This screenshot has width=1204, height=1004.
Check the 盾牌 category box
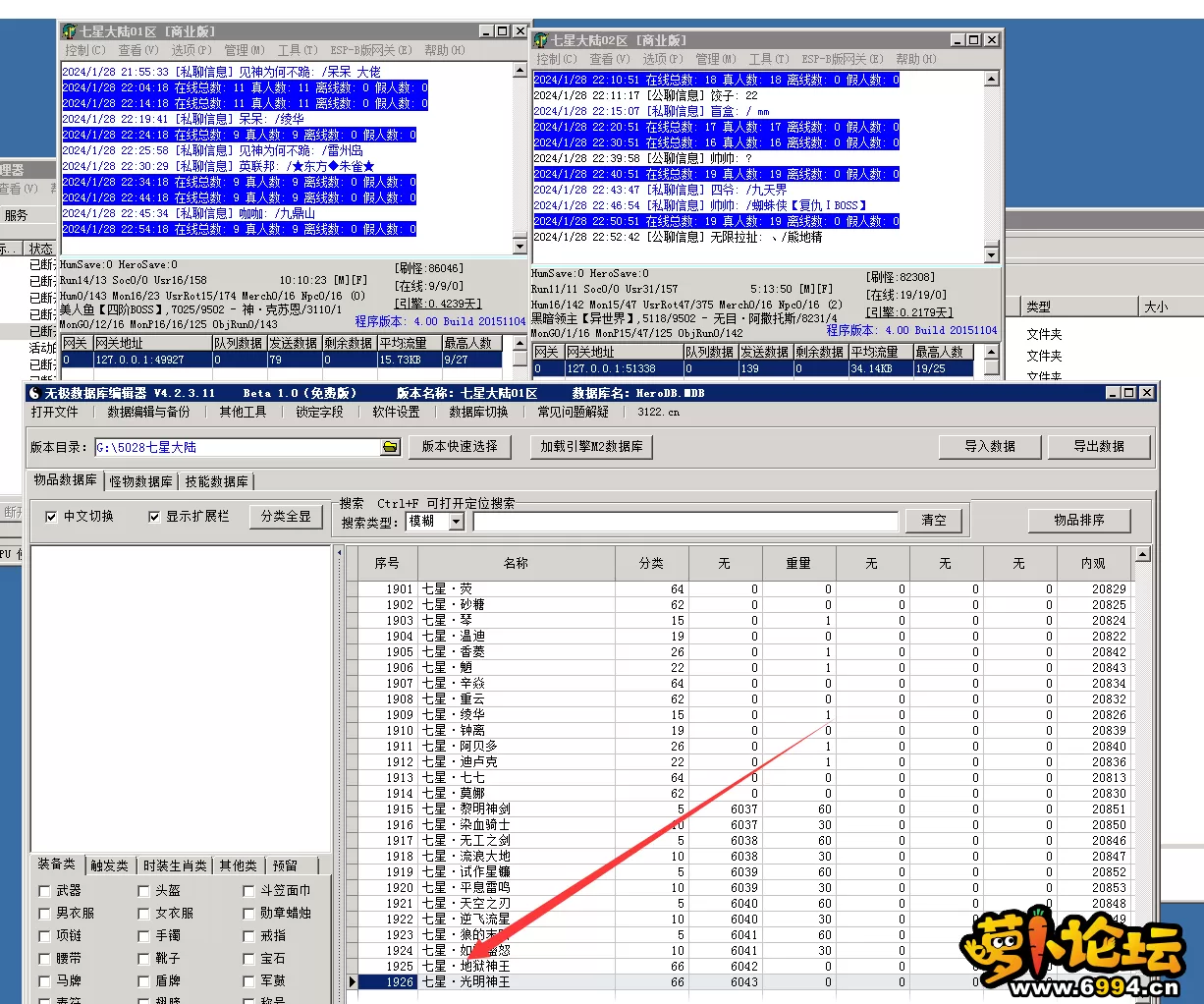pos(143,981)
